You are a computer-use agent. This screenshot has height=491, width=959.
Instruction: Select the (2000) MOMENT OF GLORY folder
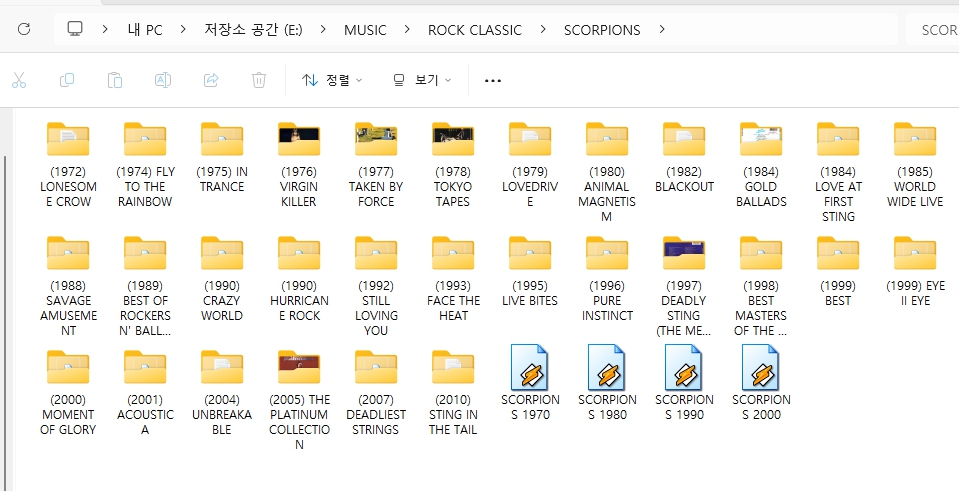coord(68,392)
